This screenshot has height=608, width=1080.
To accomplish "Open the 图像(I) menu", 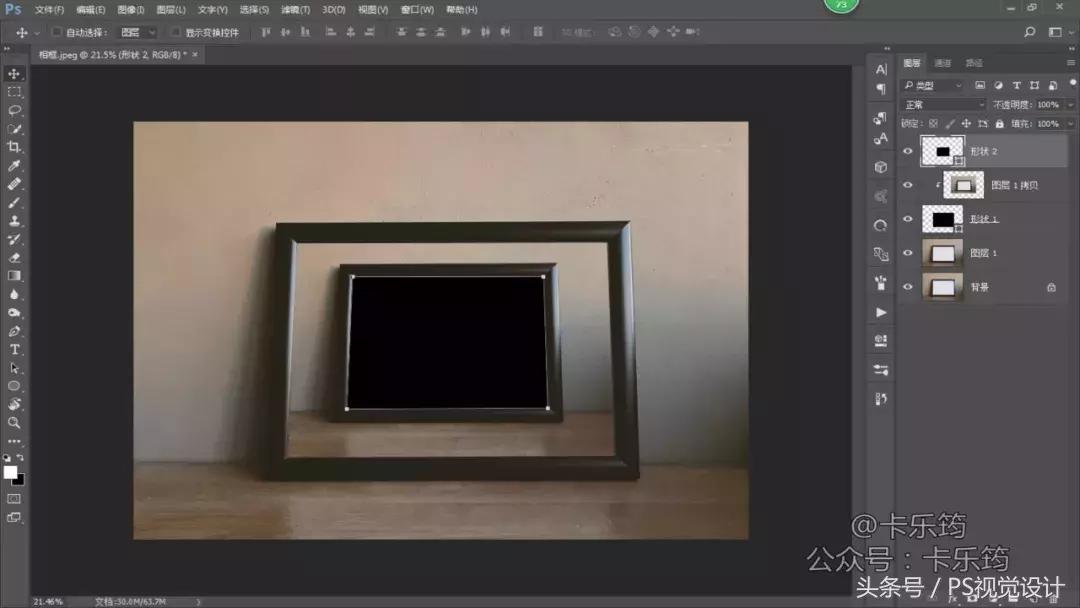I will click(131, 10).
